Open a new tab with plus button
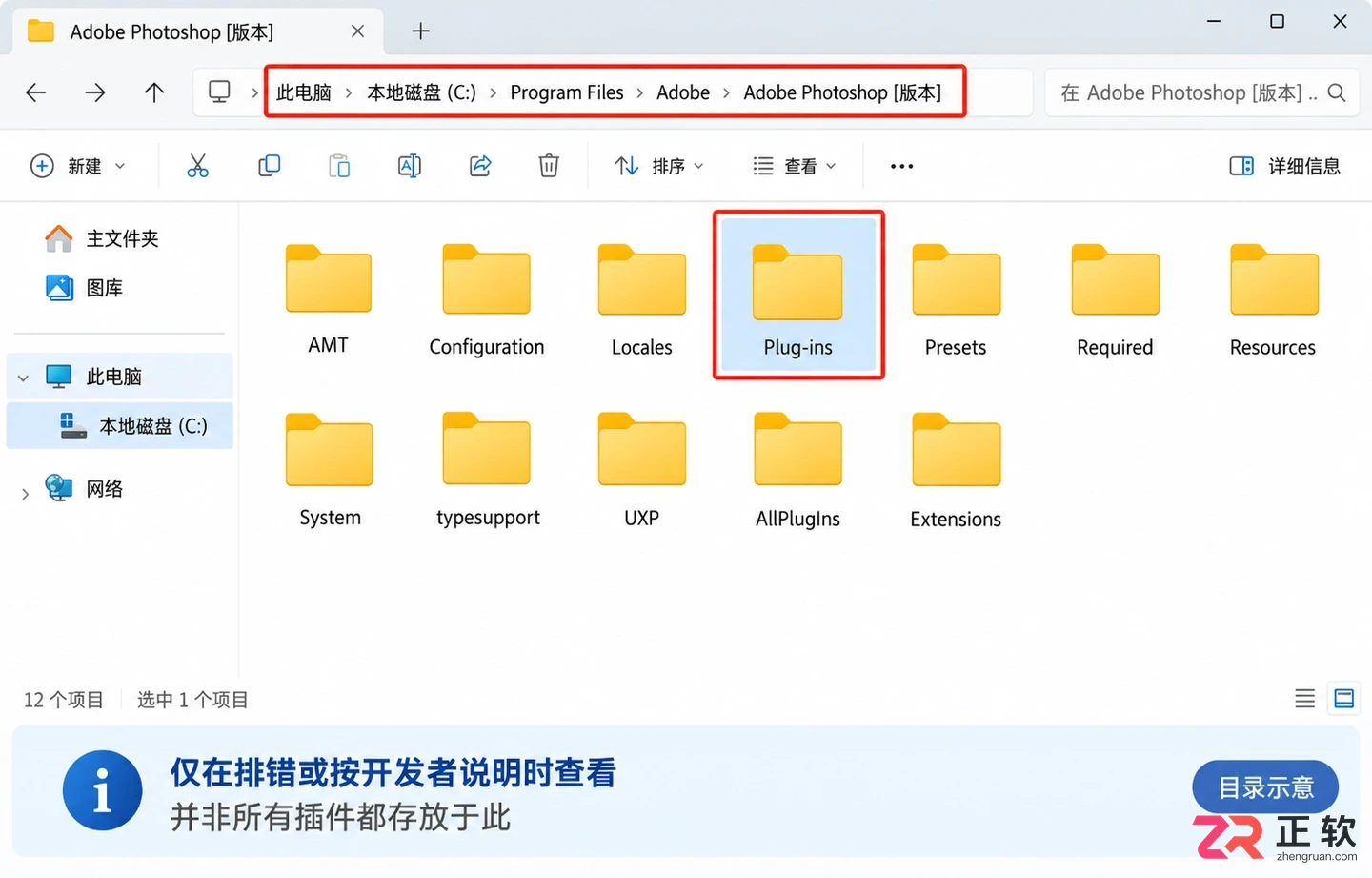Screen dimensions: 1372x878 click(420, 31)
